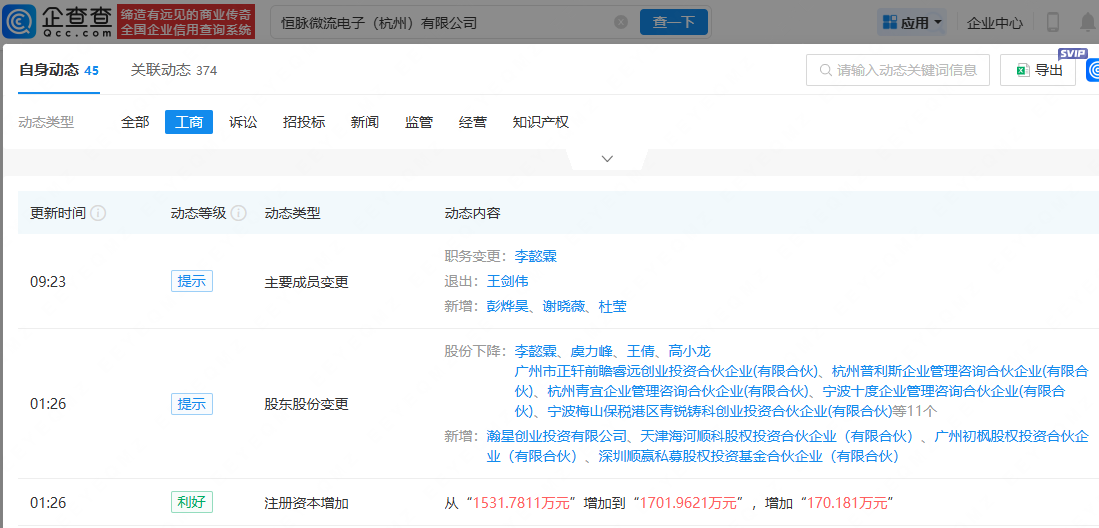The height and width of the screenshot is (528, 1099).
Task: Open 虞力峰 shareholder link
Action: tap(592, 351)
